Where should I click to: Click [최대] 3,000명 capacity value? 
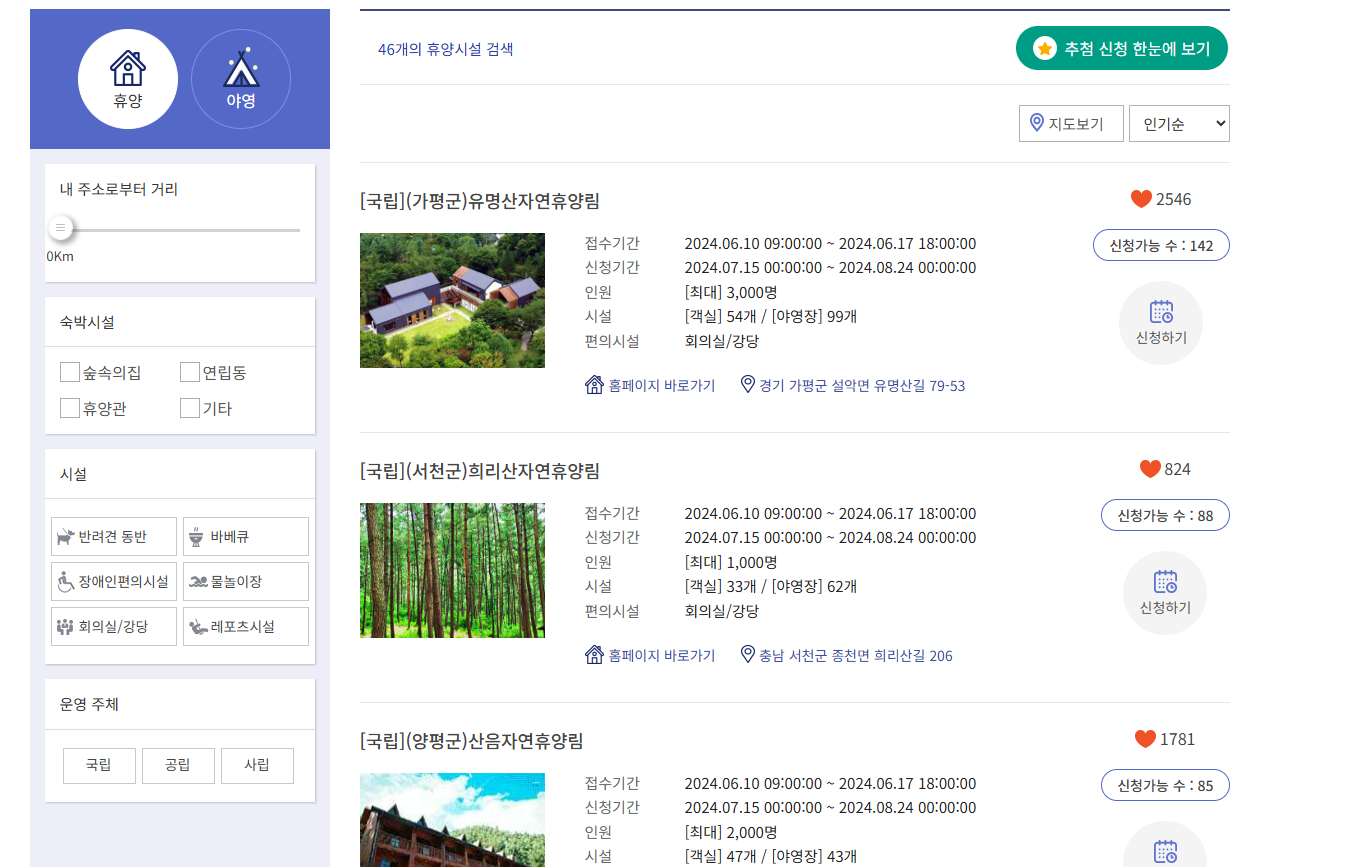coord(731,292)
